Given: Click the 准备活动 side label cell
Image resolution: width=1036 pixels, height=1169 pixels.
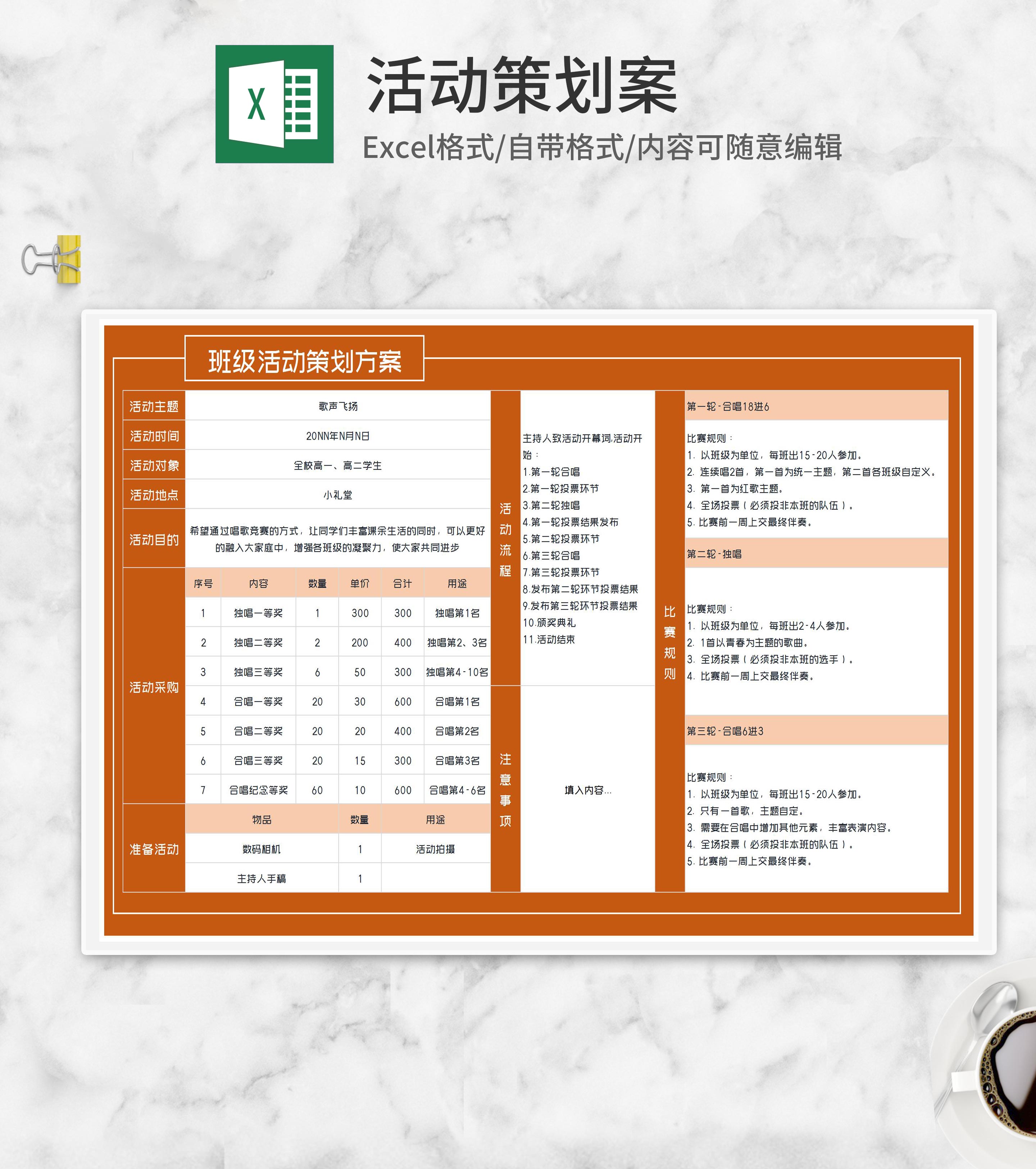Looking at the screenshot, I should point(154,849).
